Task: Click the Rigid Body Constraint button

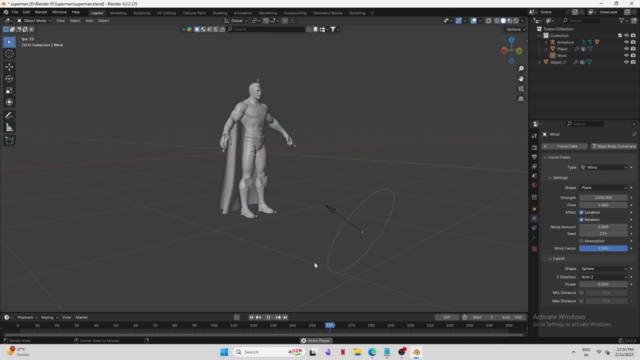Action: coord(613,146)
